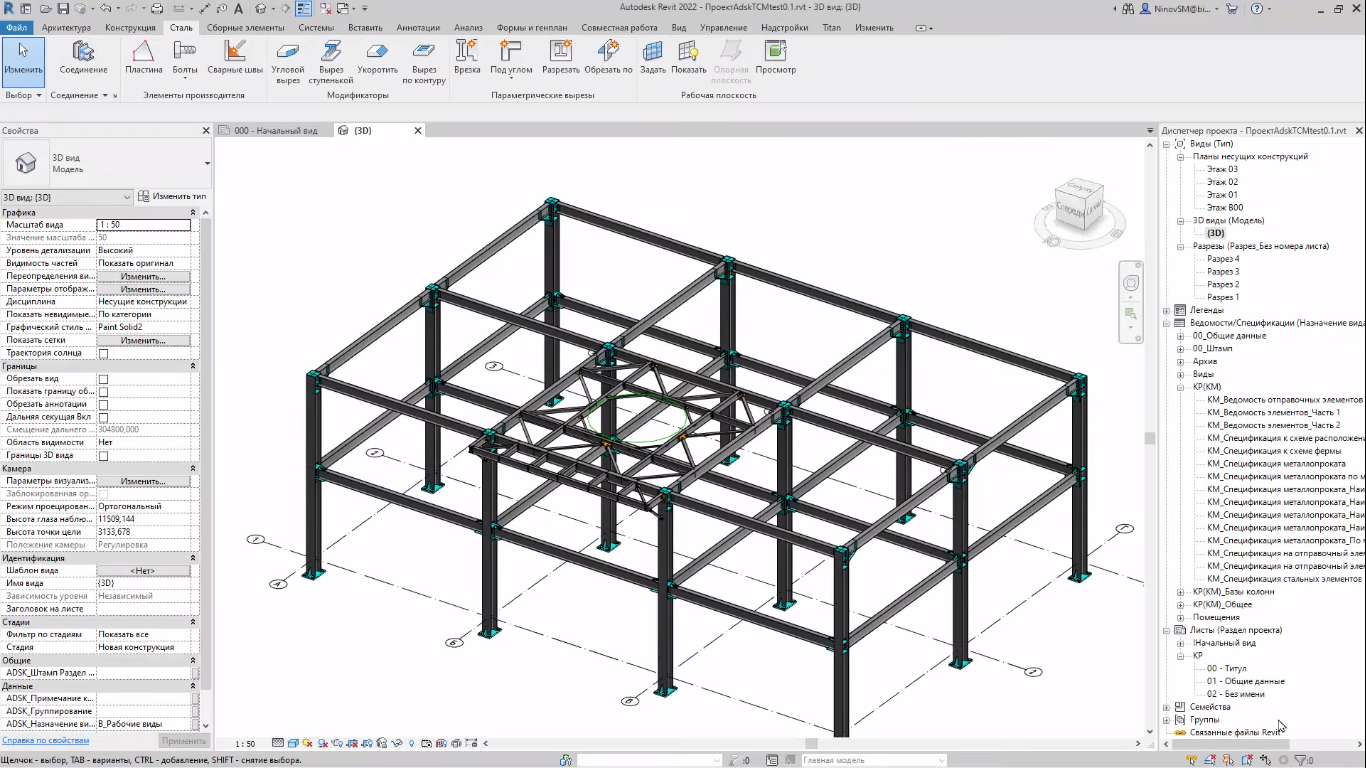
Task: Click the Укоротить shorten tool
Action: coord(378,58)
